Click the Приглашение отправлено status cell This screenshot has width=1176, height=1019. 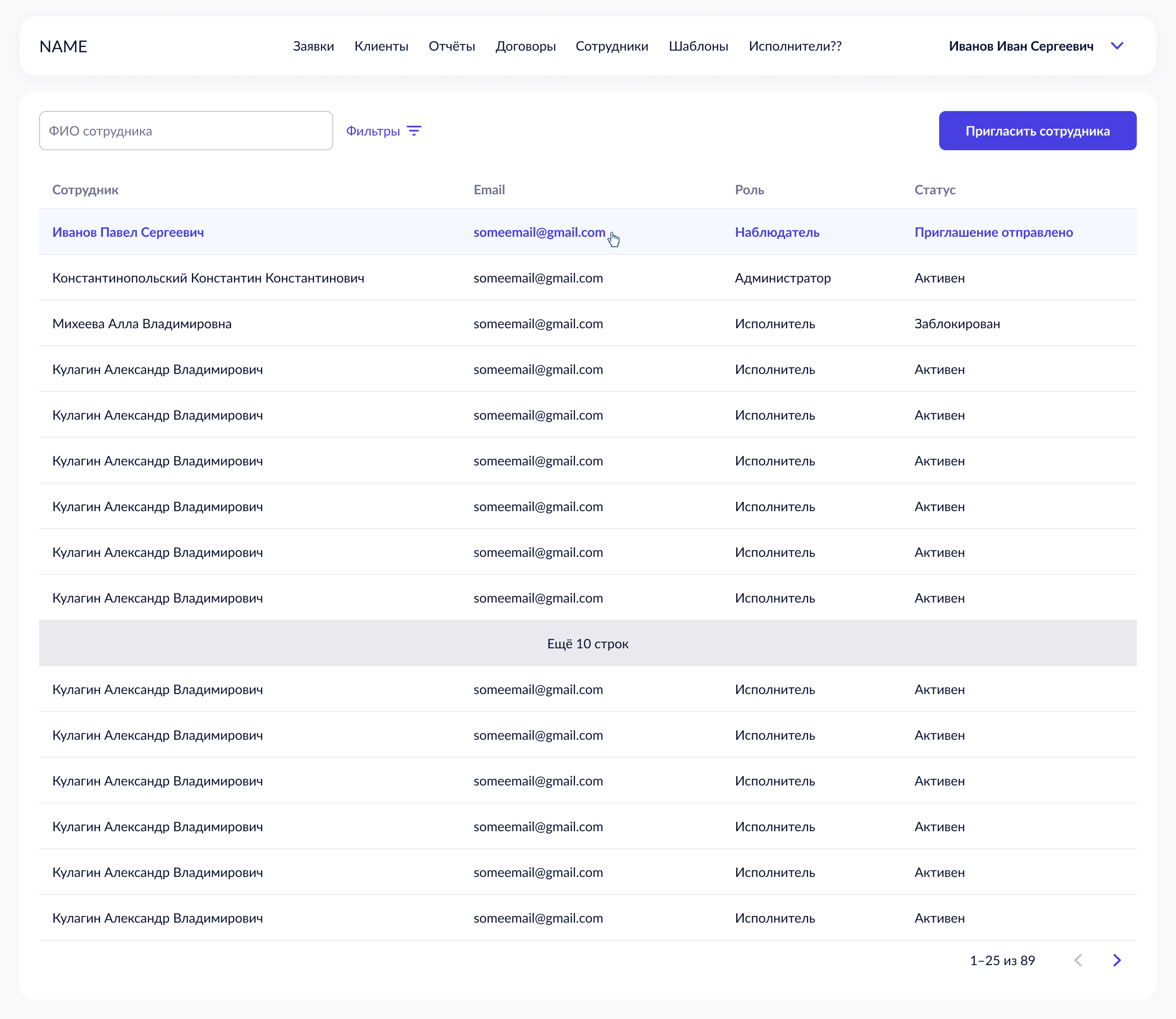pos(993,232)
